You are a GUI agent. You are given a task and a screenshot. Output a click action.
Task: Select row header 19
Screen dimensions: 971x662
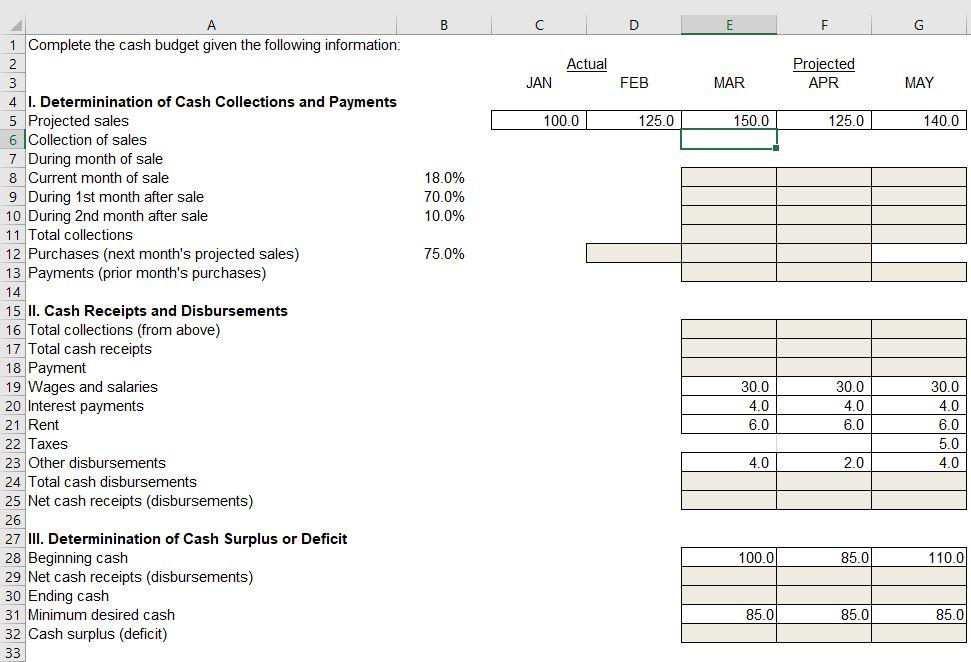[12, 387]
